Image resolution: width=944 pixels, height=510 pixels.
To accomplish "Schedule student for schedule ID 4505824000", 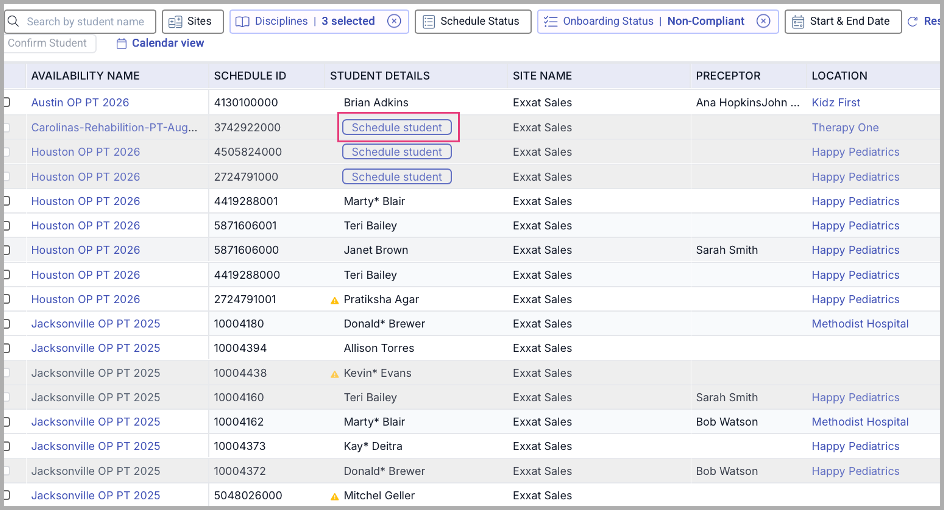I will point(397,152).
